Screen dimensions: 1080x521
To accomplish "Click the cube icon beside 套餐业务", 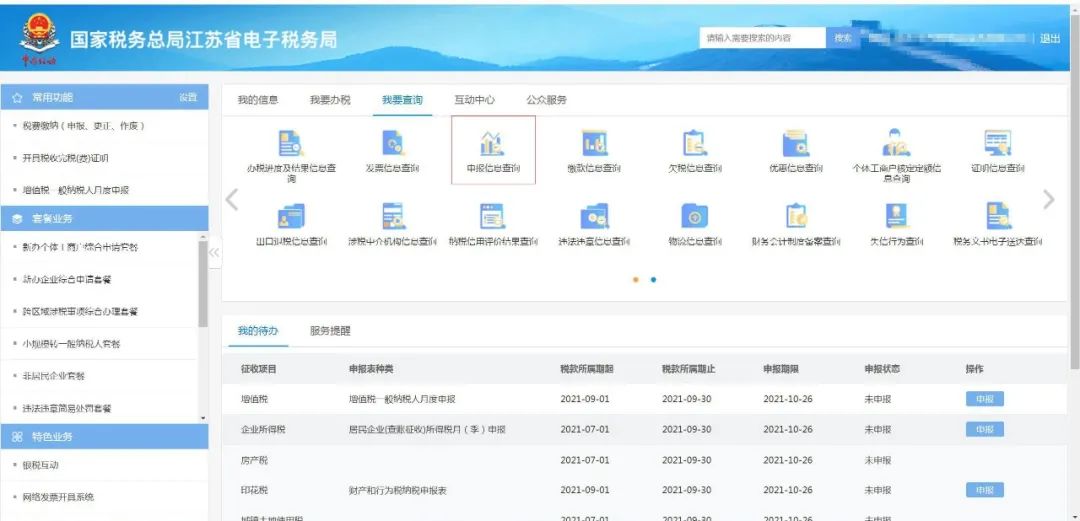I will (x=18, y=219).
